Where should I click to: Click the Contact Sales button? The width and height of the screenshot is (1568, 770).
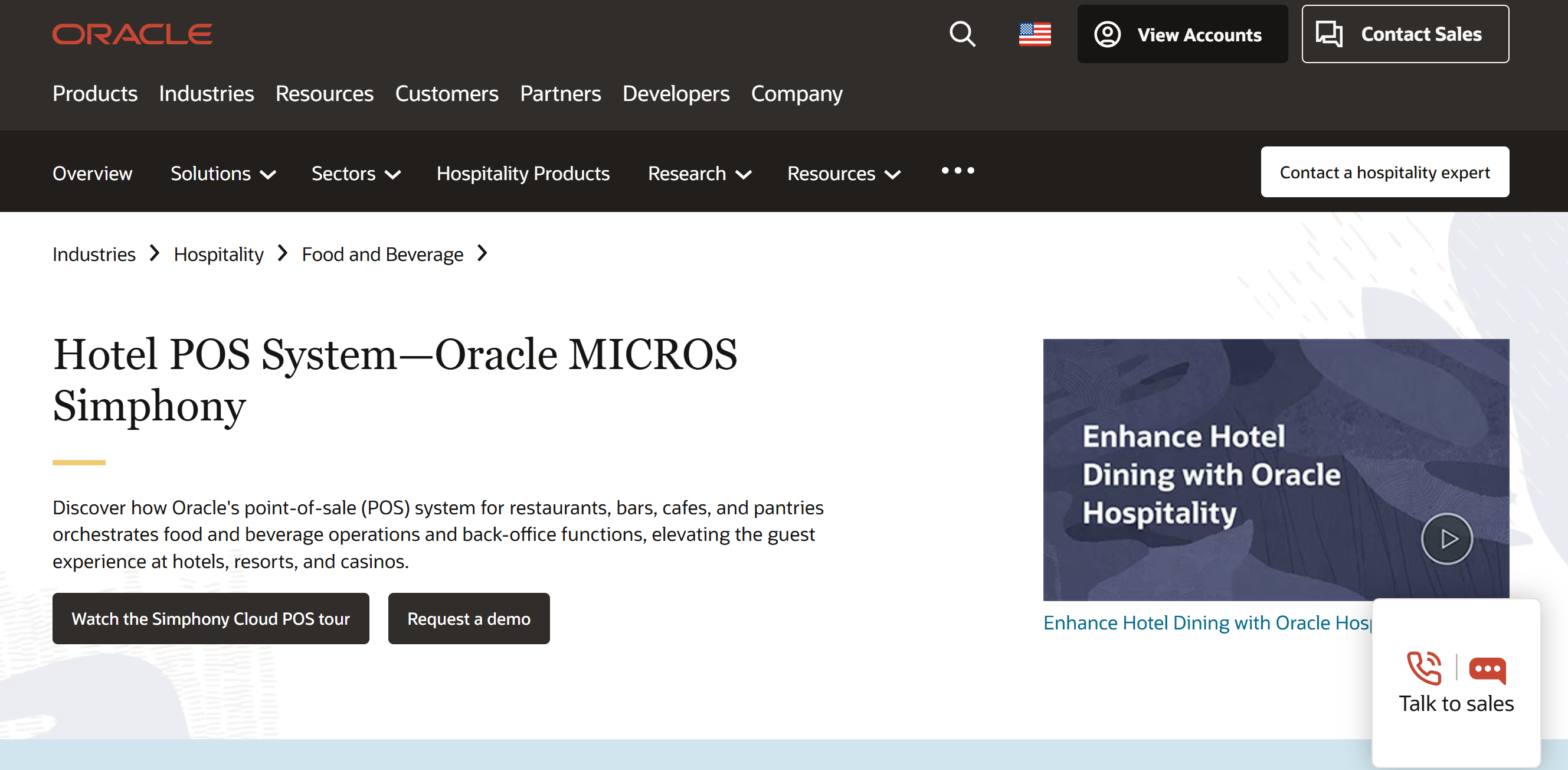point(1405,34)
